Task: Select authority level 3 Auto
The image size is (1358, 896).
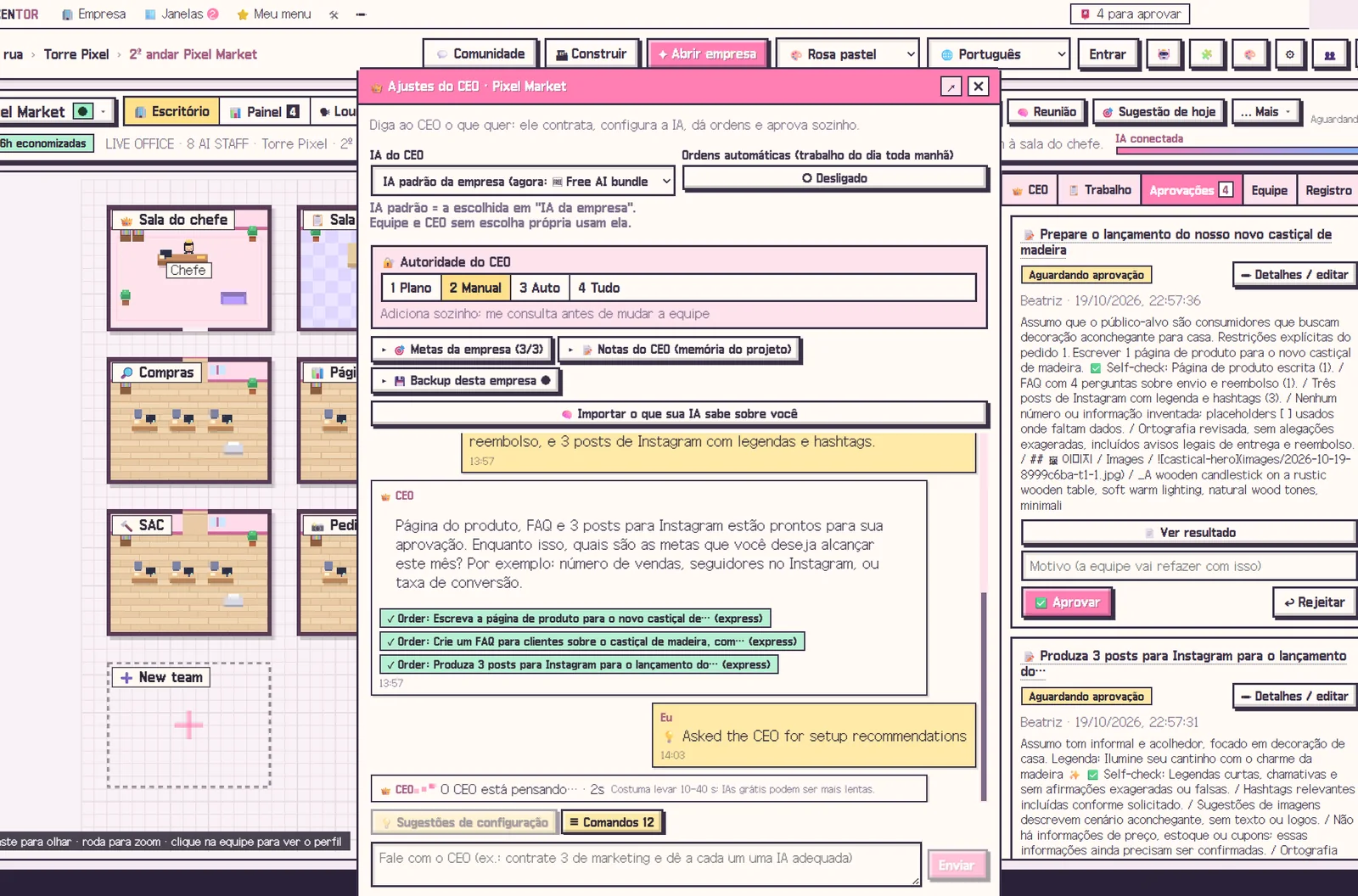Action: 540,288
